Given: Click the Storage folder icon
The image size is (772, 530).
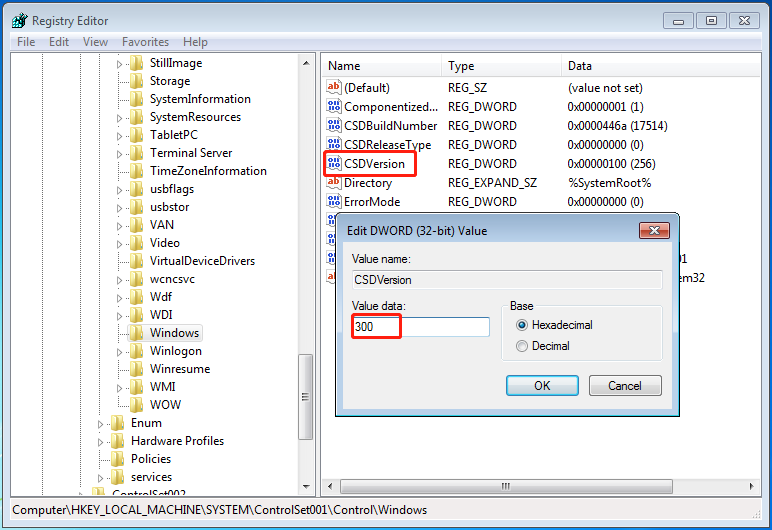Looking at the screenshot, I should click(136, 81).
